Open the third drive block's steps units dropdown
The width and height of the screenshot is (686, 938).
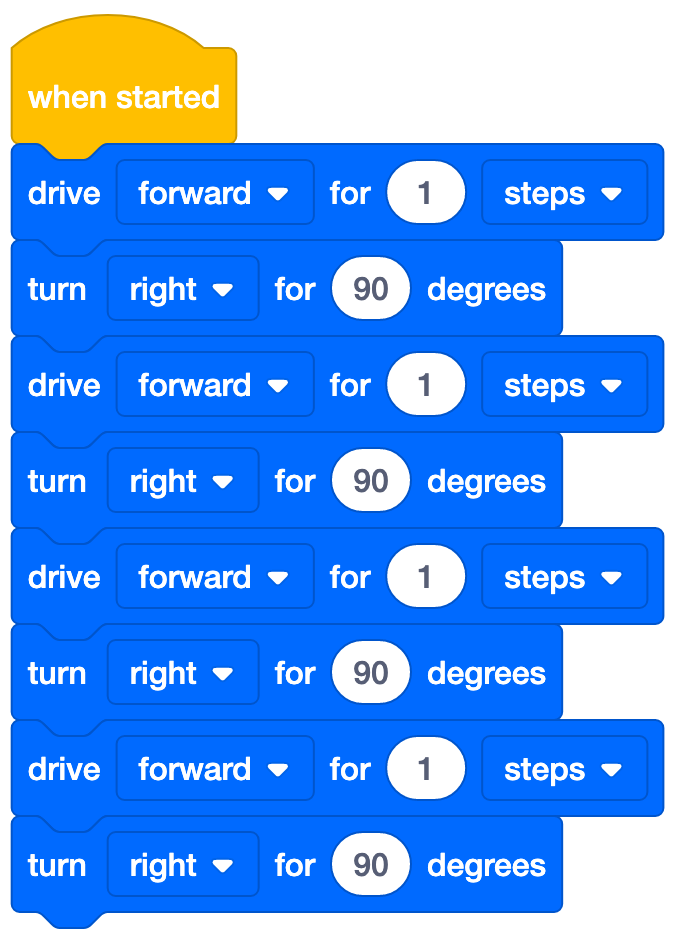(x=563, y=576)
